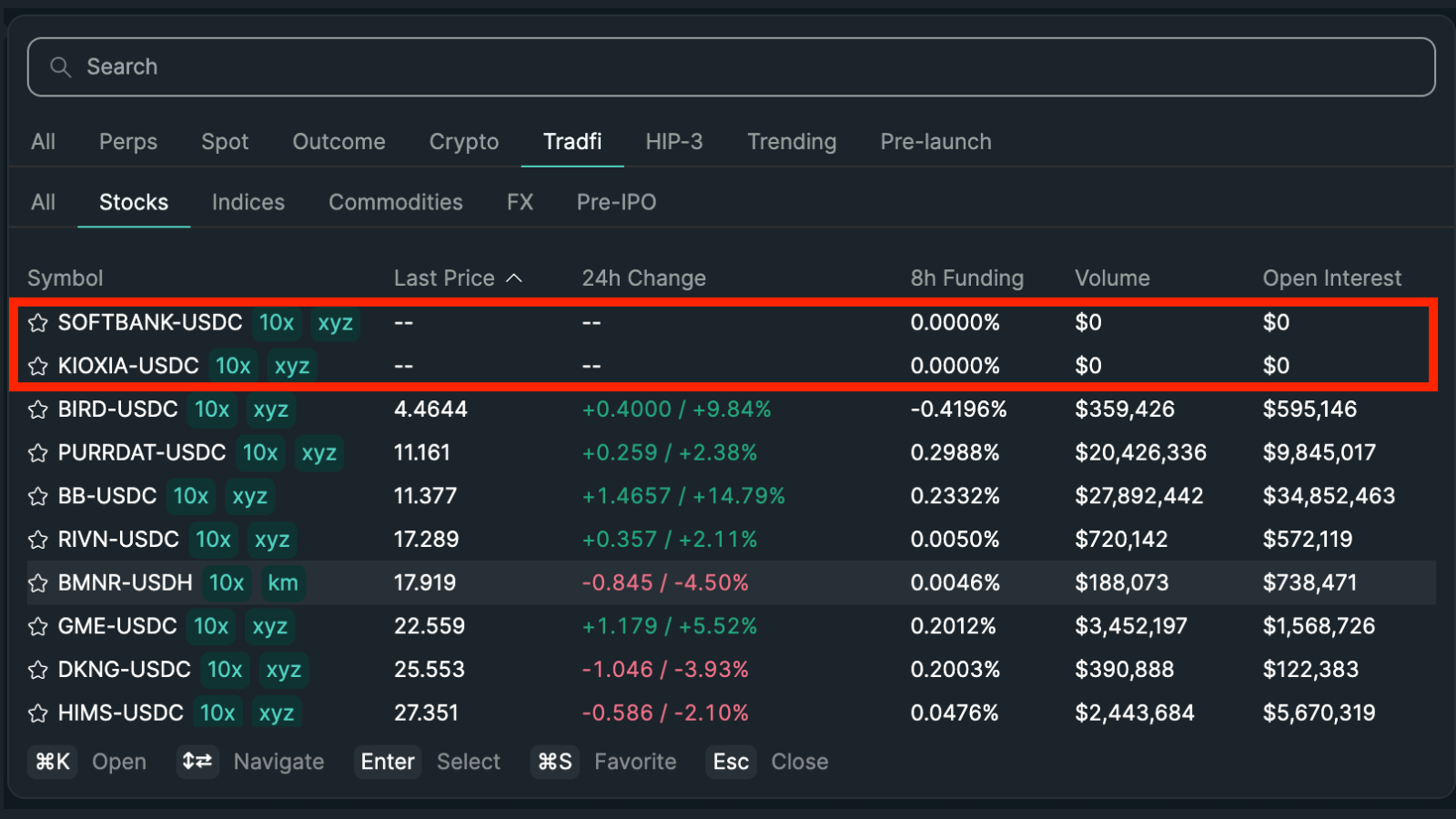Click the Esc Close shortcut key

click(731, 761)
